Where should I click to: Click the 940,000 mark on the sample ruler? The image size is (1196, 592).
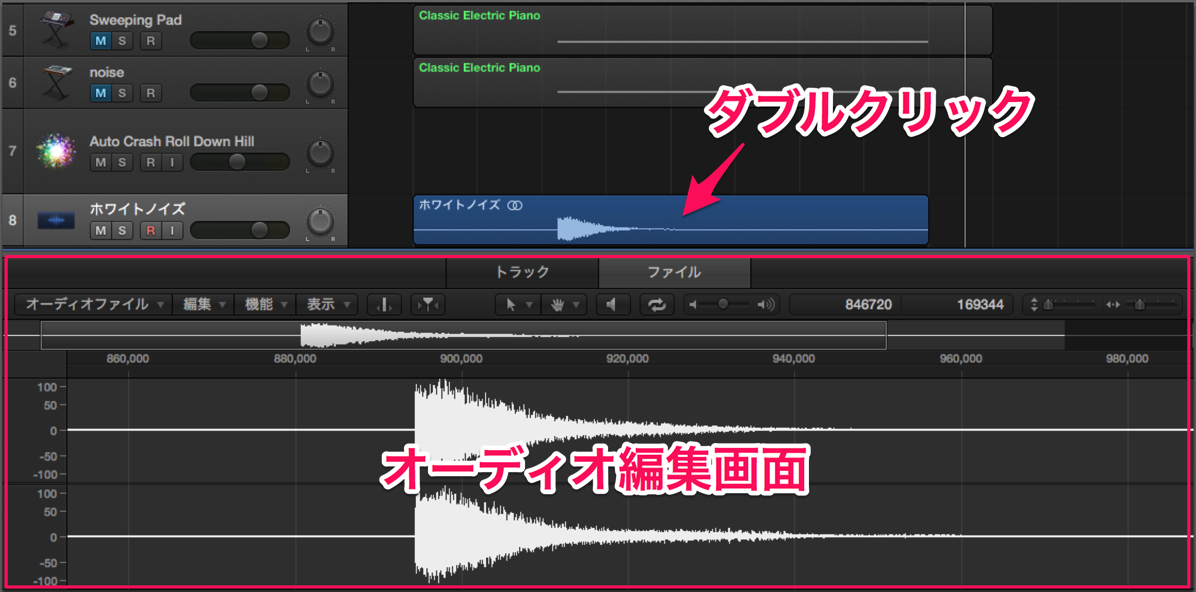pyautogui.click(x=794, y=358)
